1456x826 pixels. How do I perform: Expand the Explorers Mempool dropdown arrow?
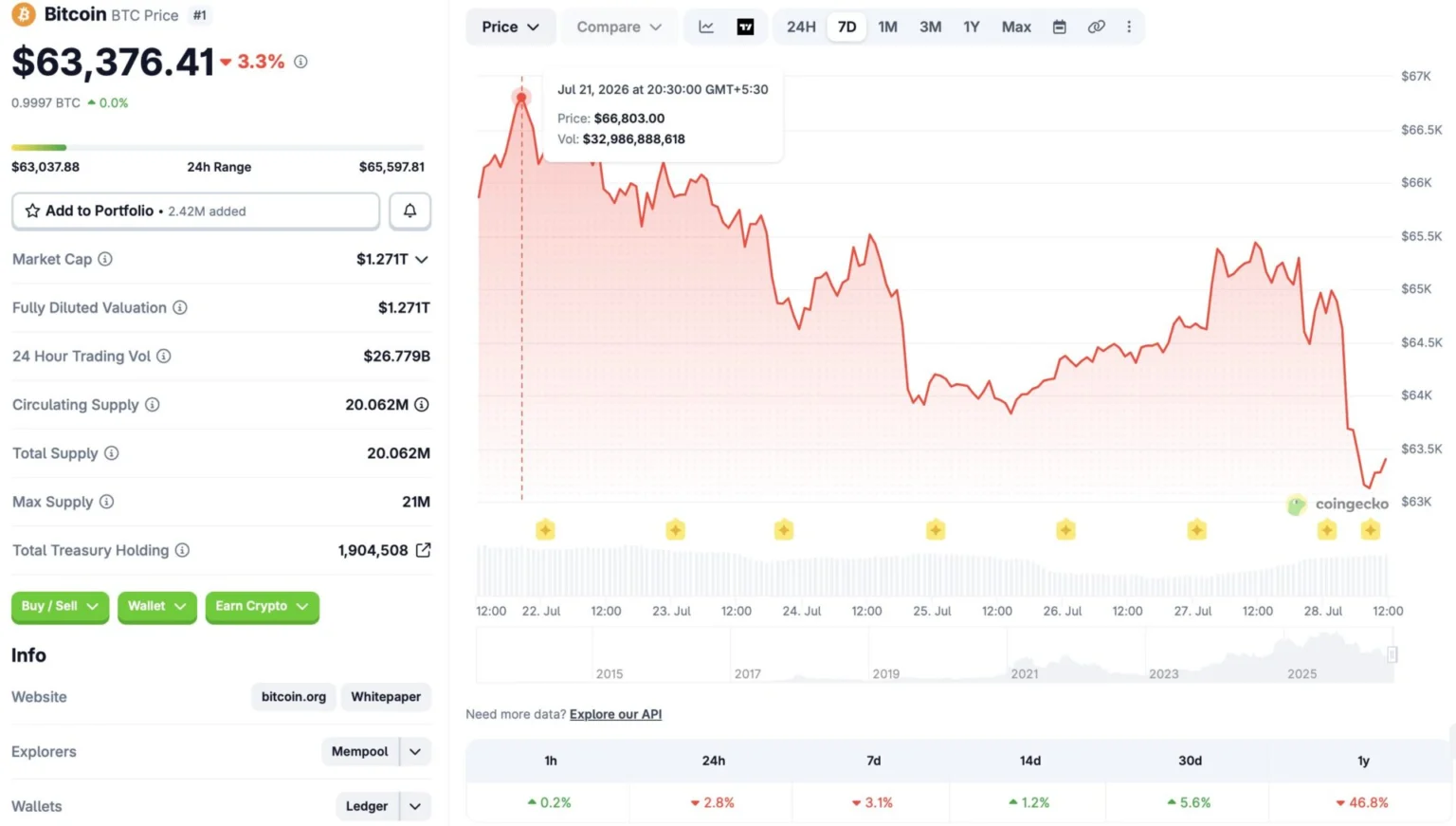click(415, 751)
